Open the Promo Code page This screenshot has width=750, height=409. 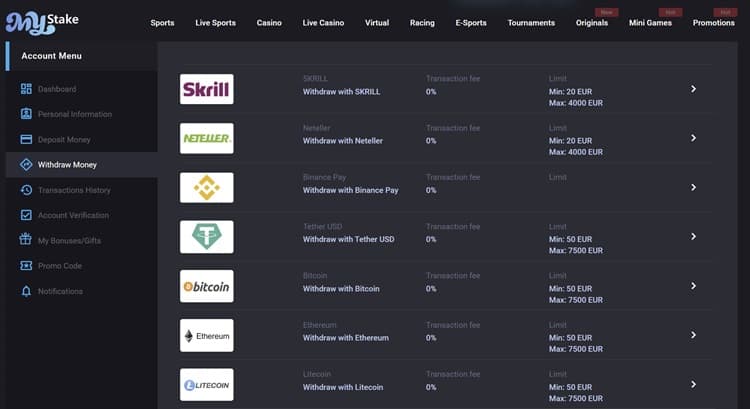click(60, 266)
